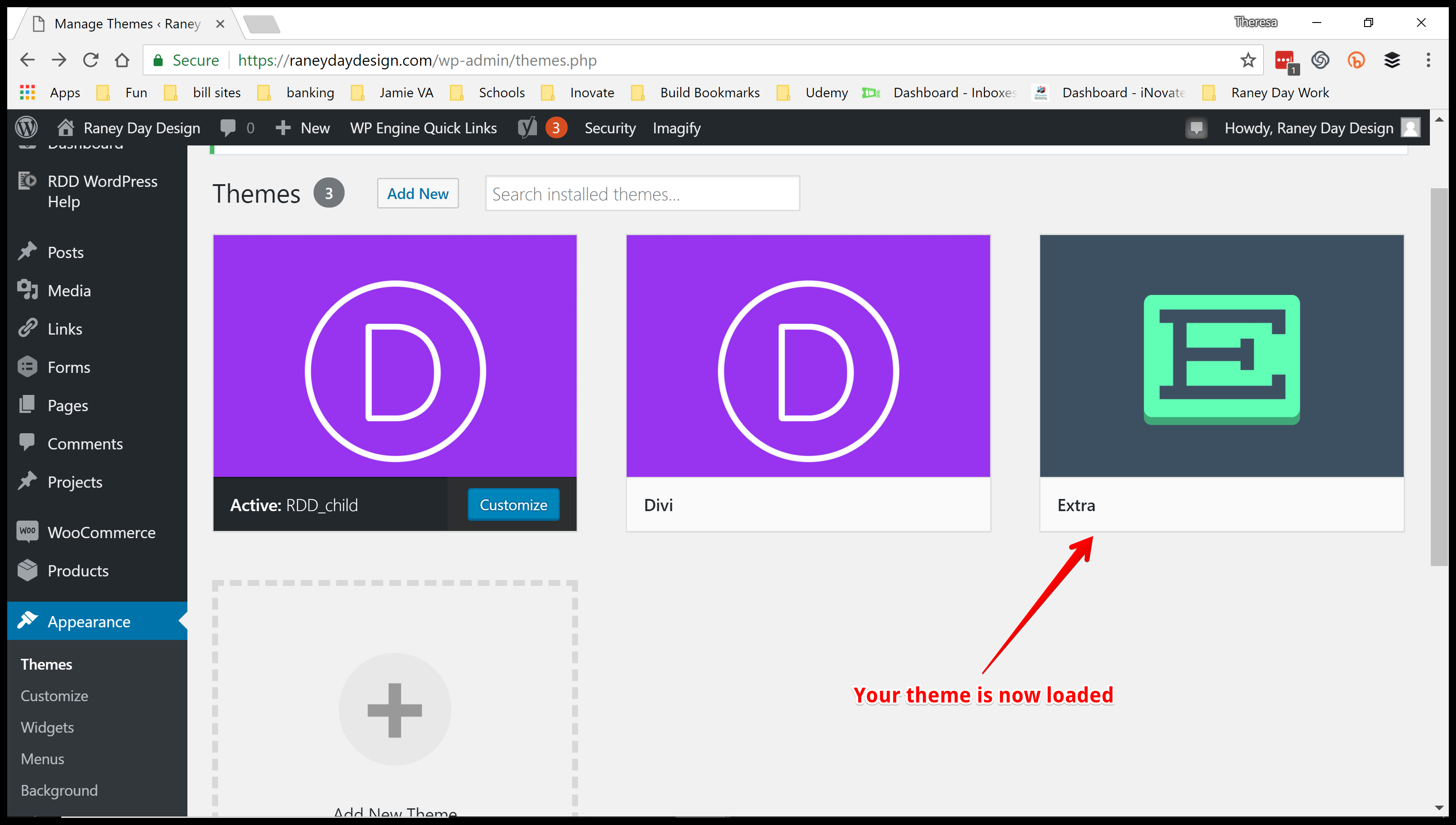Open Dashboard - Inboxes bookmark
1456x825 pixels.
coord(939,92)
